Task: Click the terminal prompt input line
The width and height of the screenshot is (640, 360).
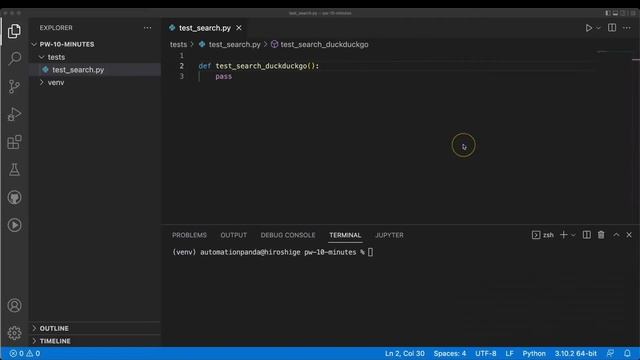Action: point(273,252)
